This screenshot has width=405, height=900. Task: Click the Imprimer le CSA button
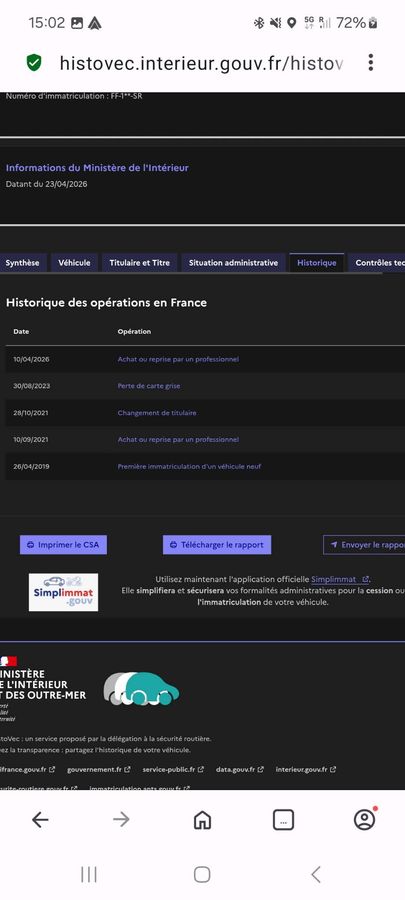coord(63,545)
